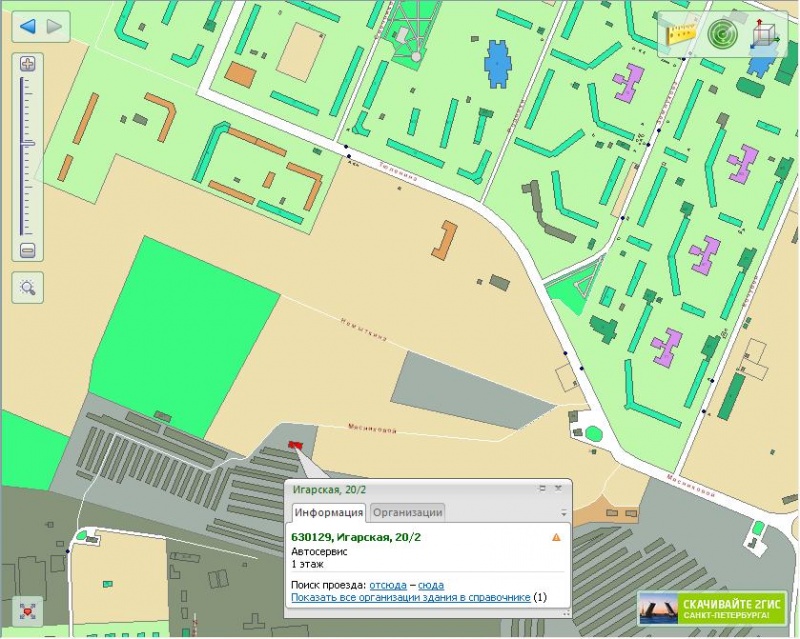
Task: Collapse the Игарская, 20/2 info card
Action: tap(543, 488)
